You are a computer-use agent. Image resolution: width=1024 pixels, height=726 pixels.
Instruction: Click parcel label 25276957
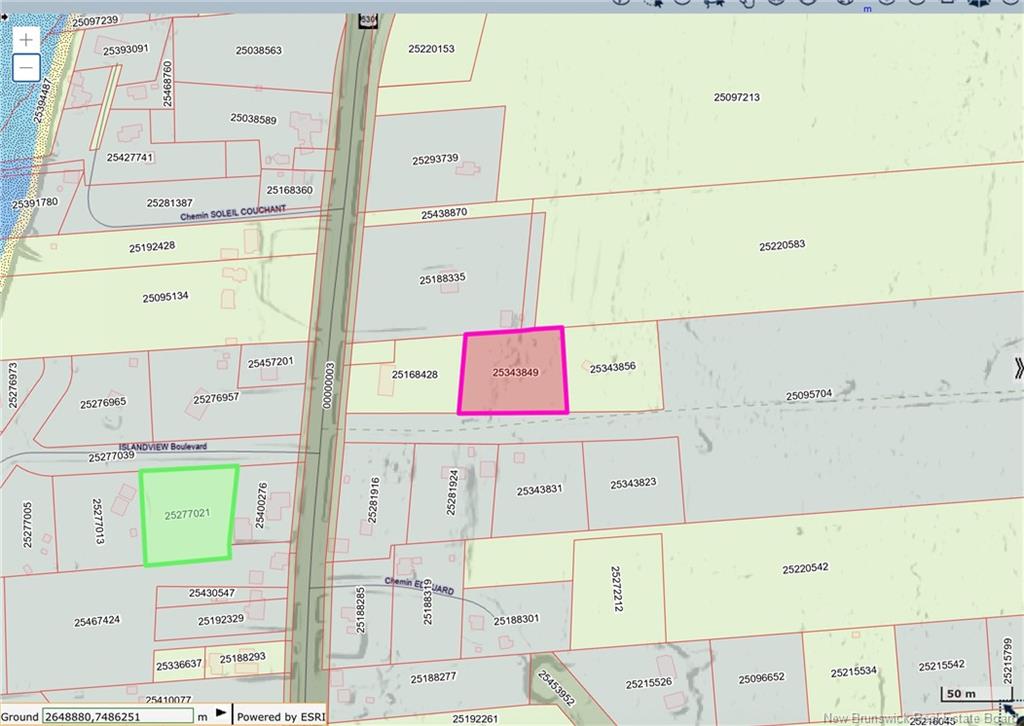216,398
